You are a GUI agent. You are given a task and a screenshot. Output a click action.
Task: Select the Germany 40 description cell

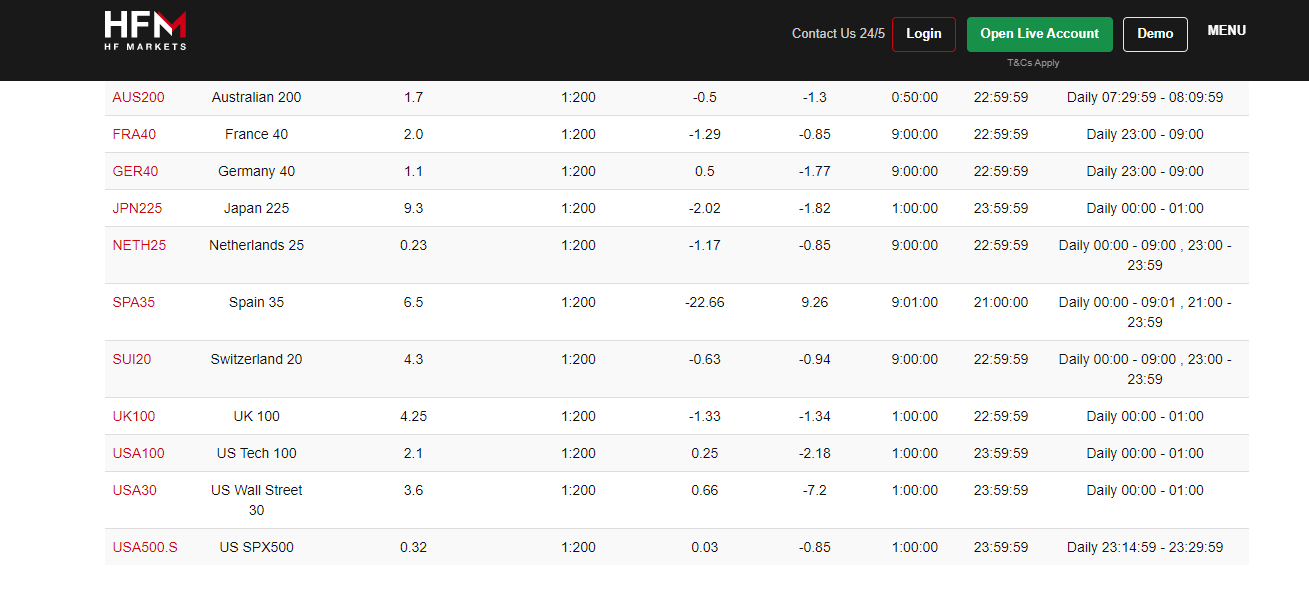coord(257,171)
